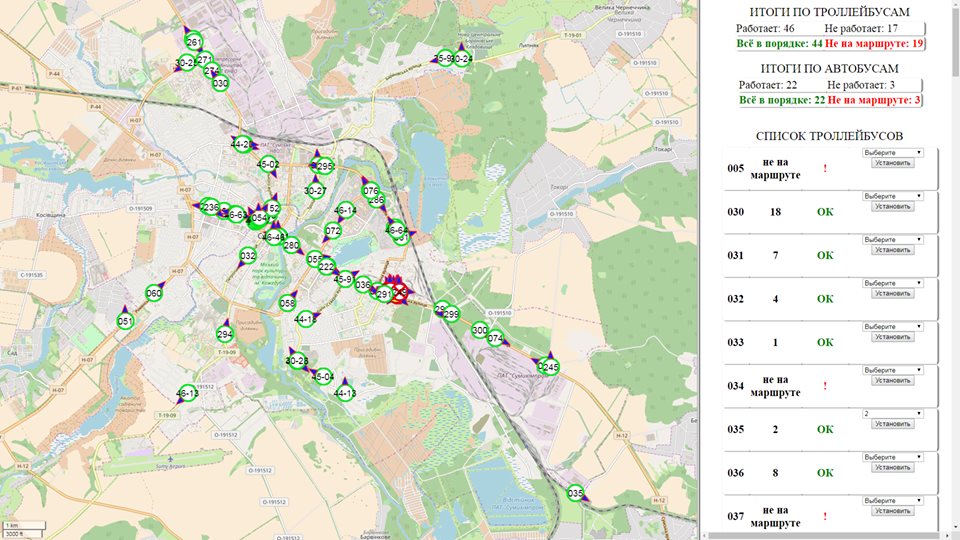Select trolleybus marker 072
Viewport: 960px width, 540px height.
(332, 231)
